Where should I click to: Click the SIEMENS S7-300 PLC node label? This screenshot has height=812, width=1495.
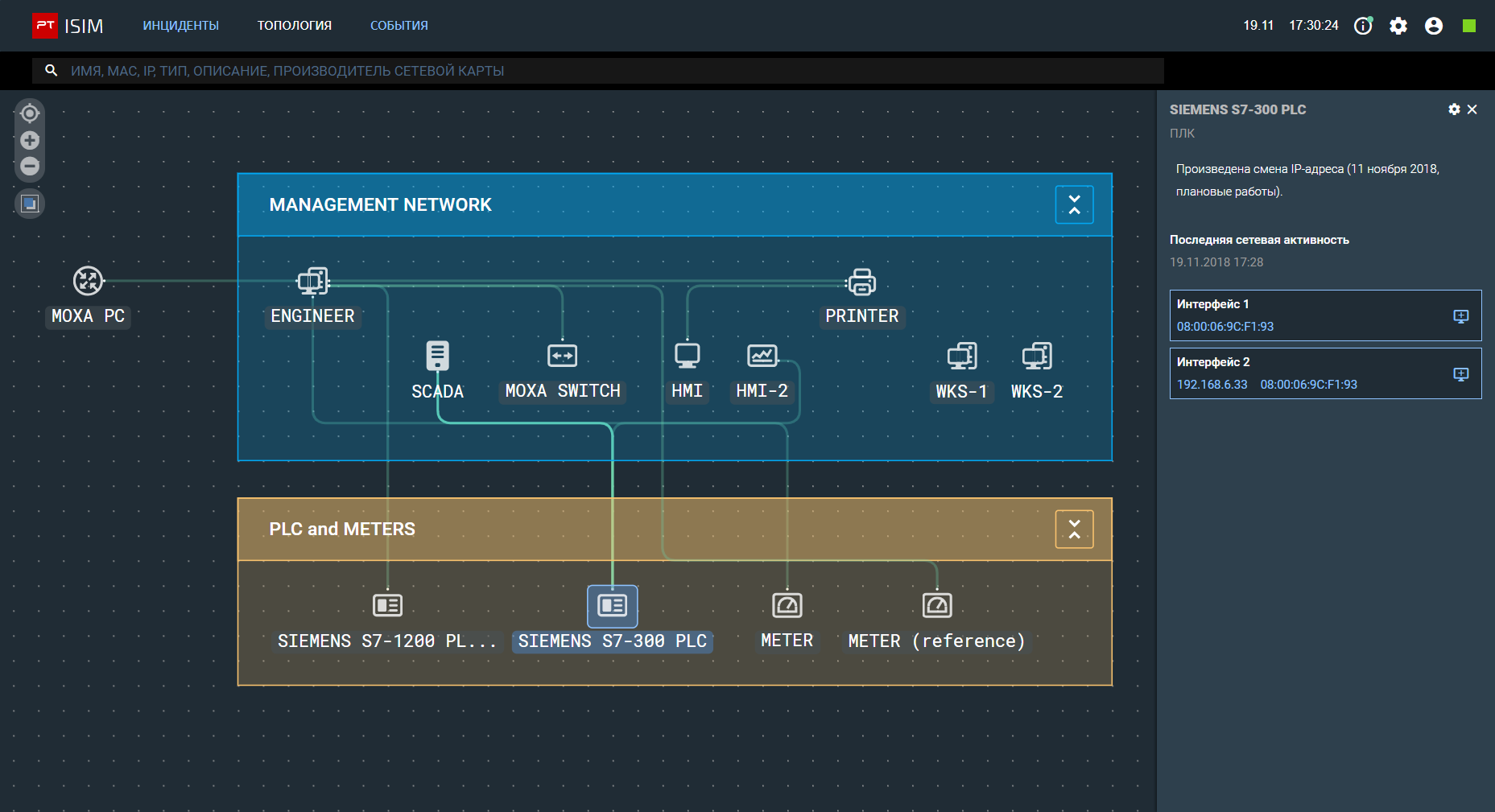(613, 641)
